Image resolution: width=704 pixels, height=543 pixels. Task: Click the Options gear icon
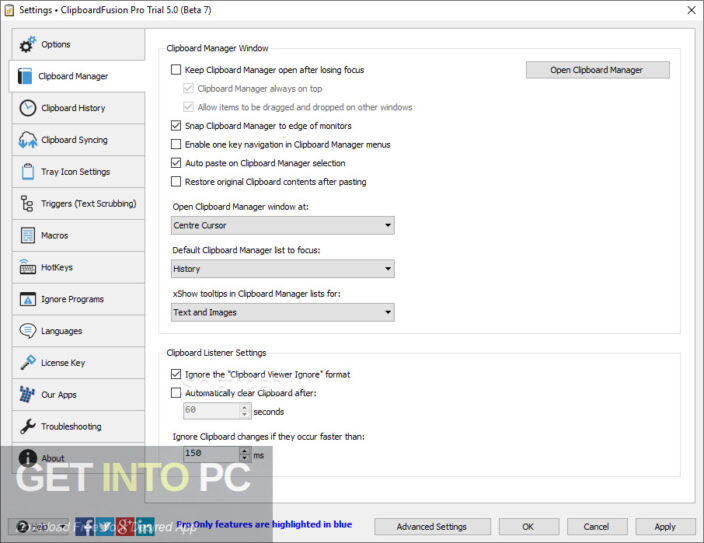(27, 44)
